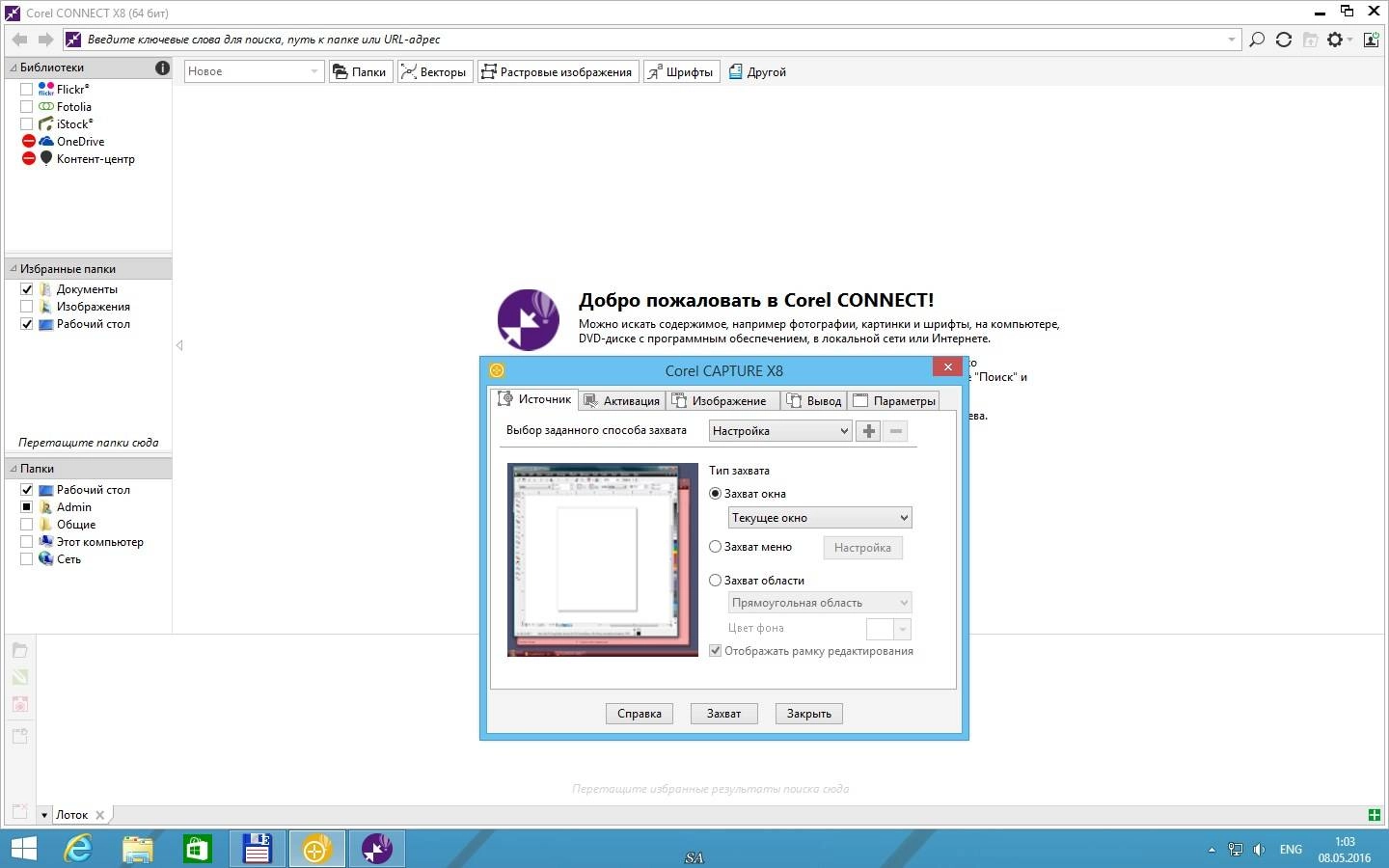
Task: Open Internet Explorer from the taskbar
Action: [78, 849]
